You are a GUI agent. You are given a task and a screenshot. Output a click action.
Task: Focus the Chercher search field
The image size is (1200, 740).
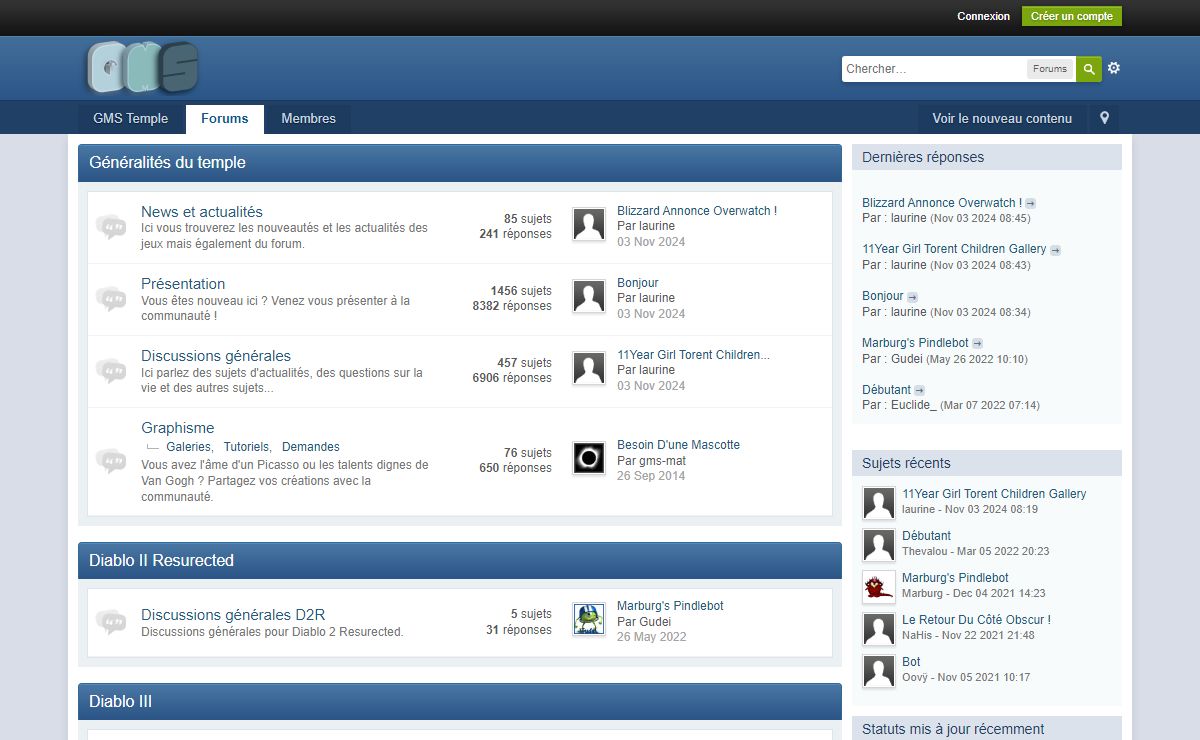[x=933, y=69]
